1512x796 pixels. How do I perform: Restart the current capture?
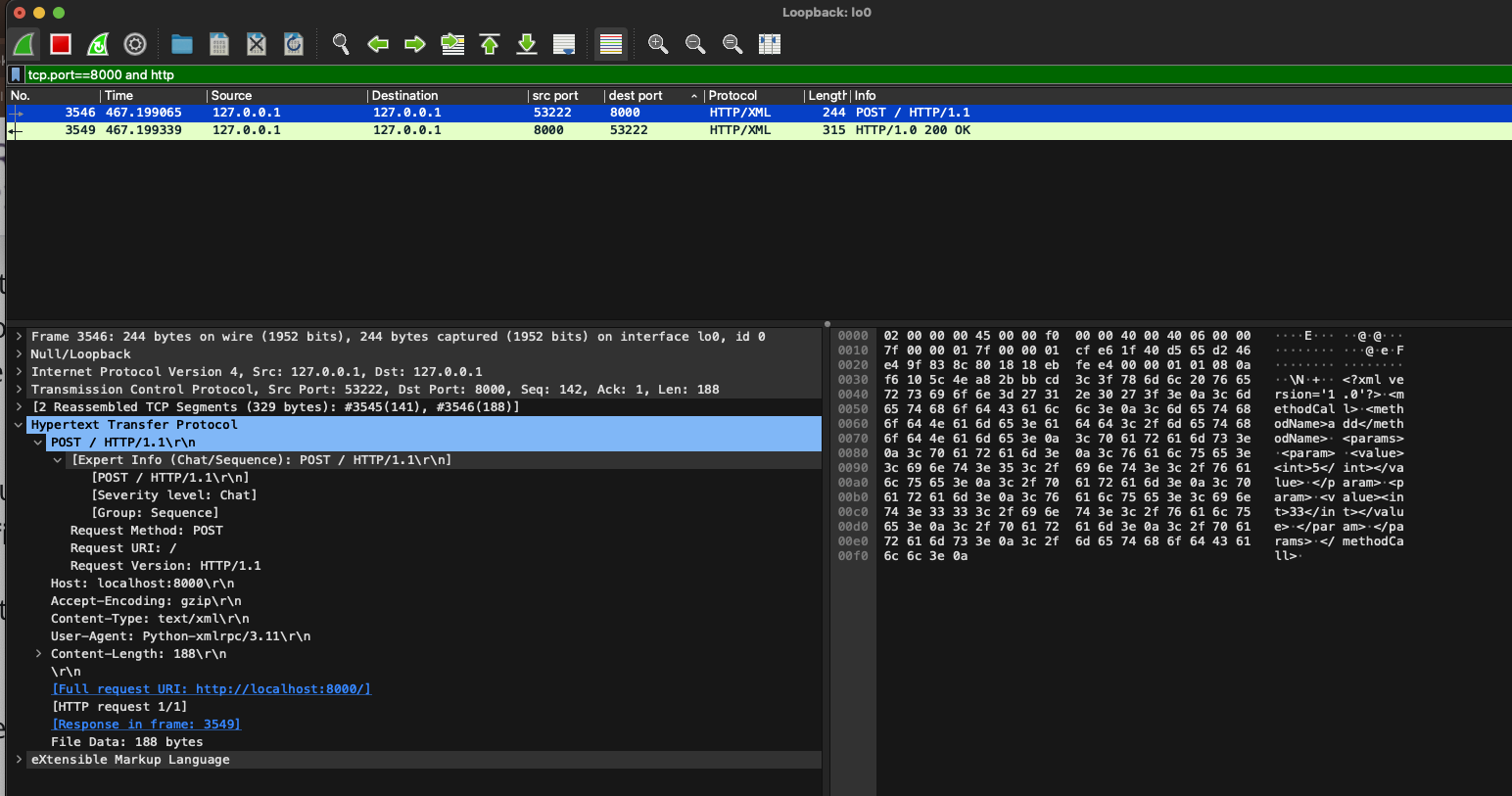(97, 44)
